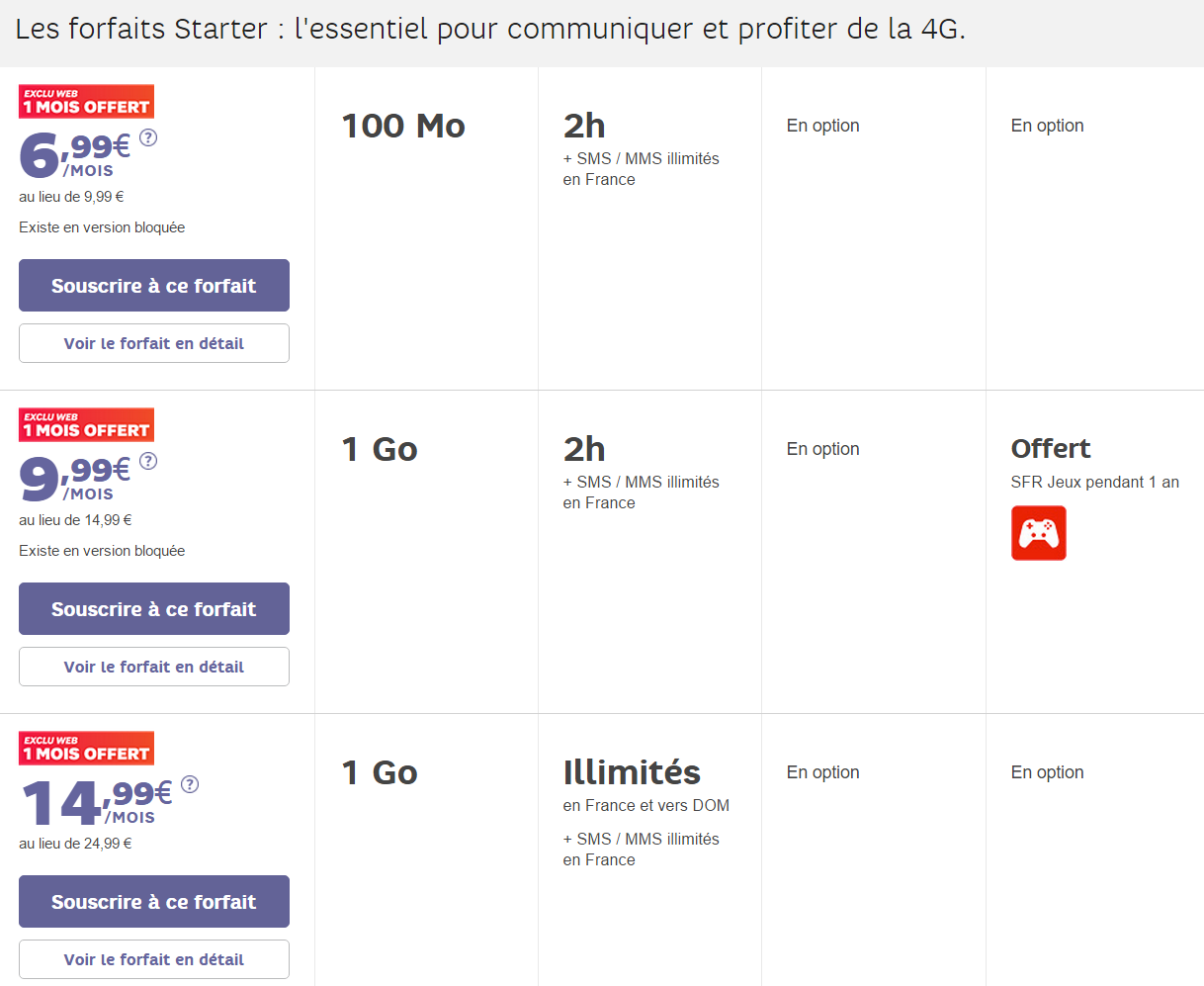Viewport: 1204px width, 986px height.
Task: View details of the 100 Mo plan
Action: 153,342
